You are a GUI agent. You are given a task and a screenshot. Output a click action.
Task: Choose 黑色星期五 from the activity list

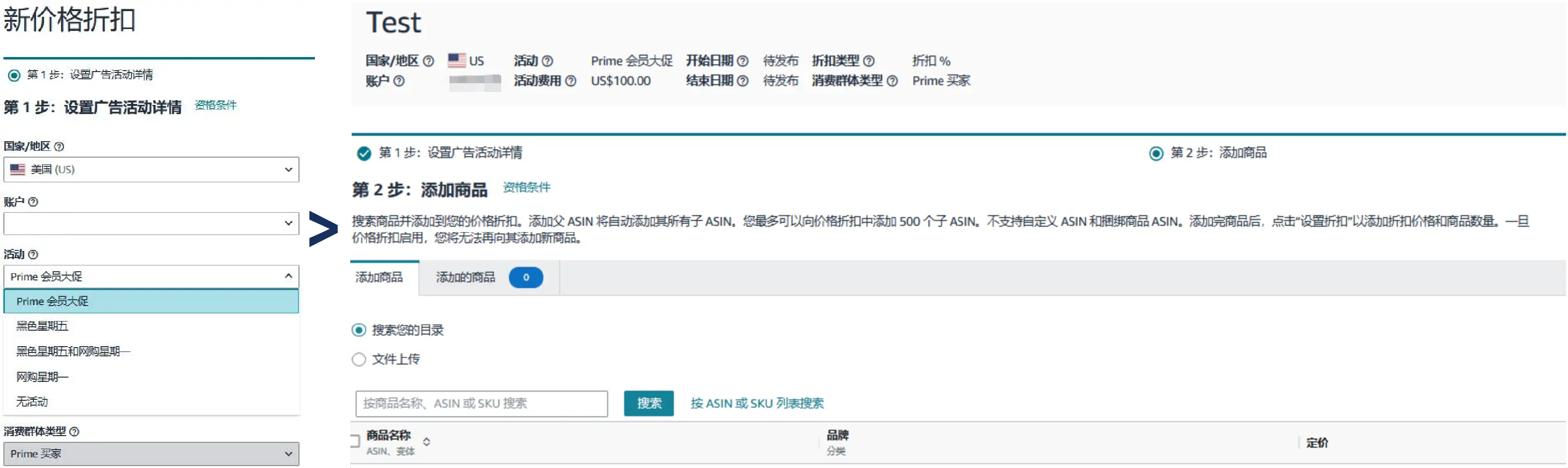pos(43,326)
